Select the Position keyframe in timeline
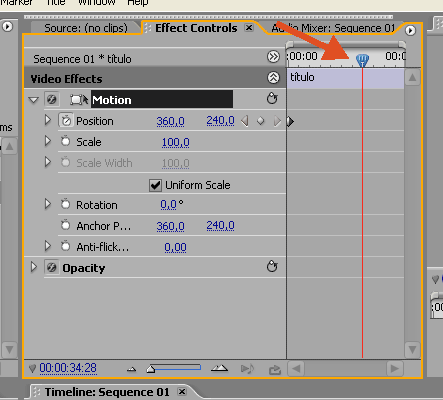 coord(291,122)
